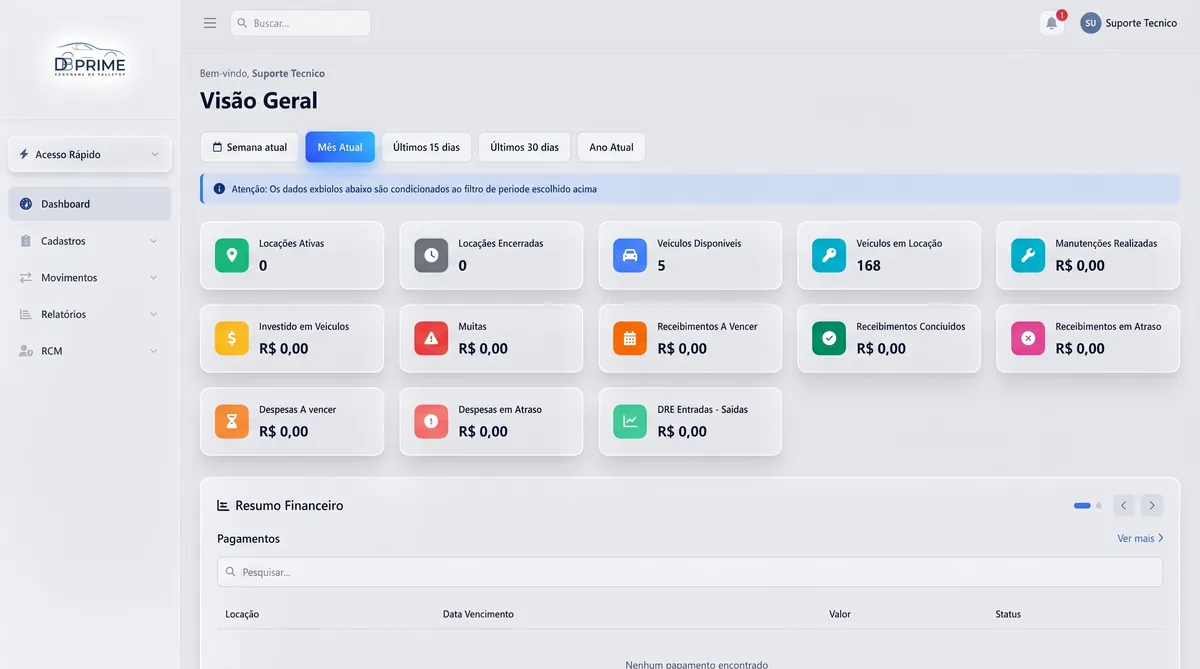
Task: Click the Locações Encerradas clock icon
Action: click(x=431, y=255)
